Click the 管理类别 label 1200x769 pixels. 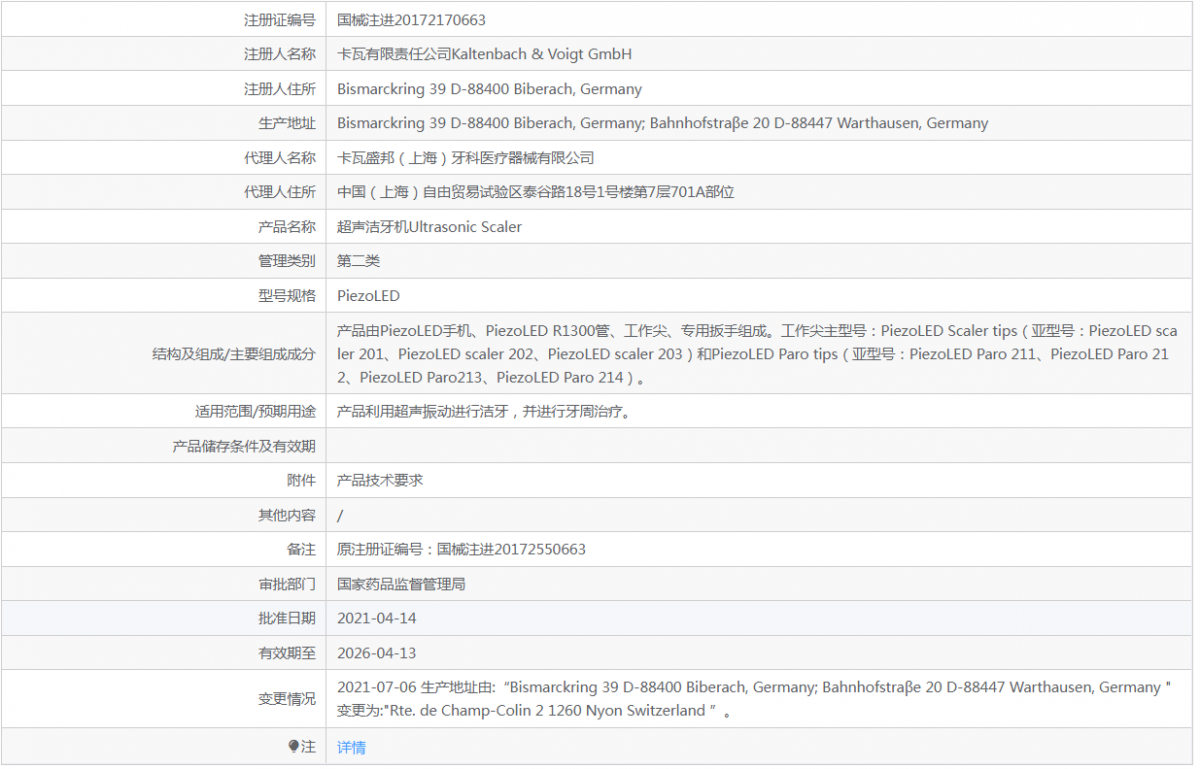[287, 261]
